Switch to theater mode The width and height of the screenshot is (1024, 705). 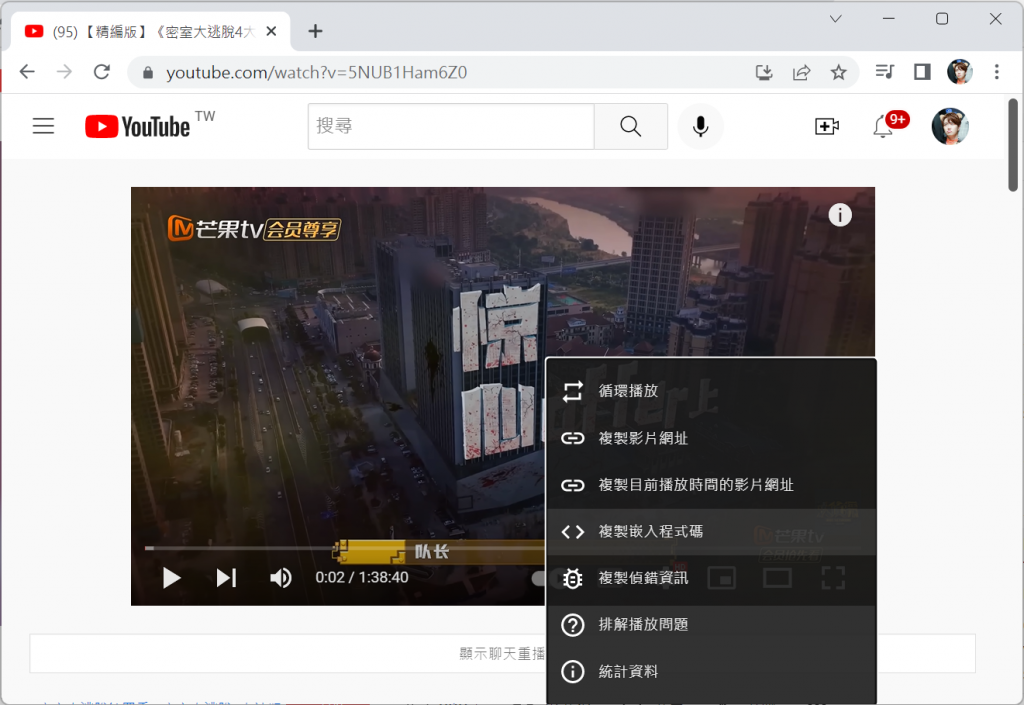click(x=777, y=578)
